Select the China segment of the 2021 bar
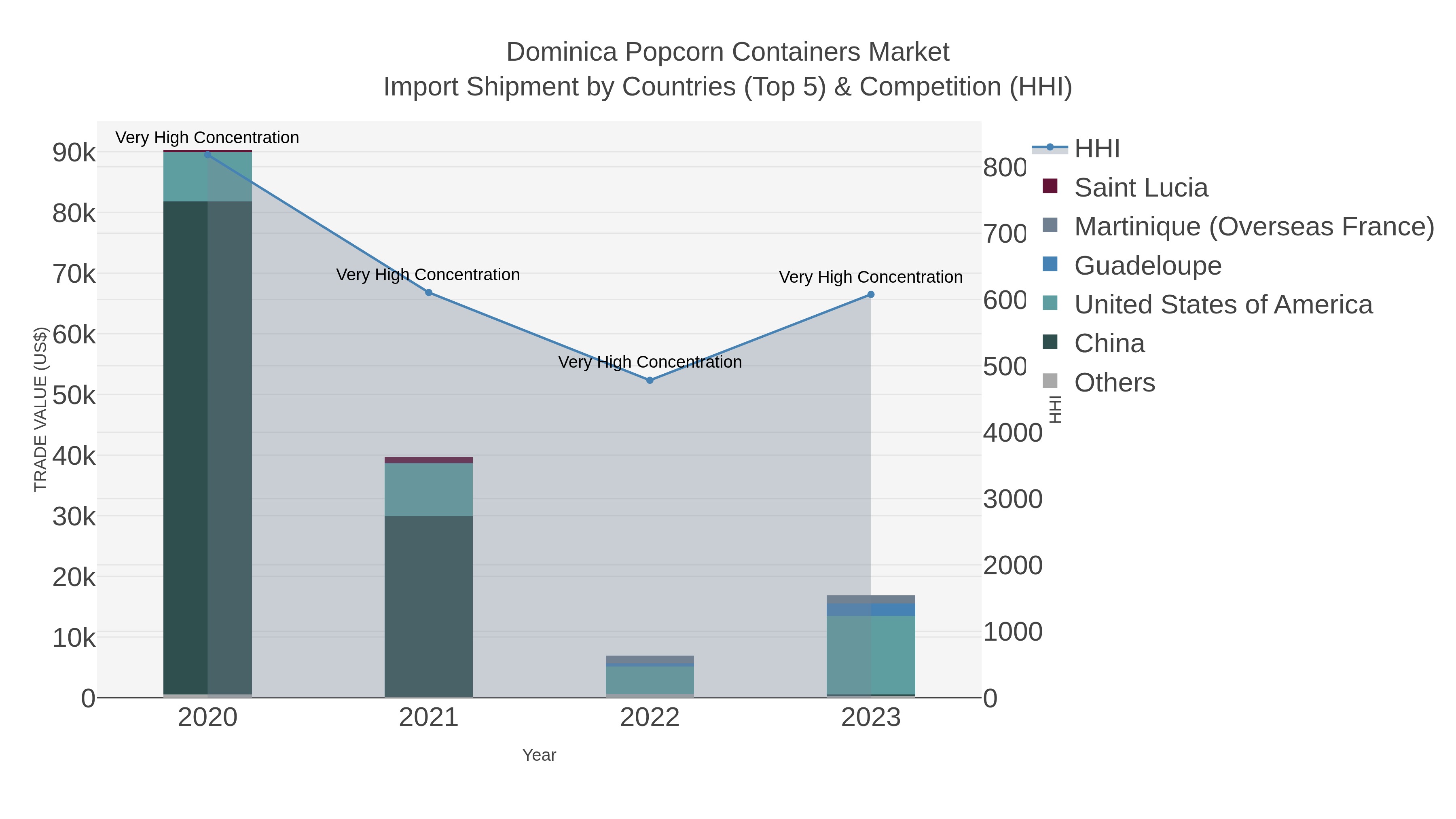1456x819 pixels. (428, 607)
